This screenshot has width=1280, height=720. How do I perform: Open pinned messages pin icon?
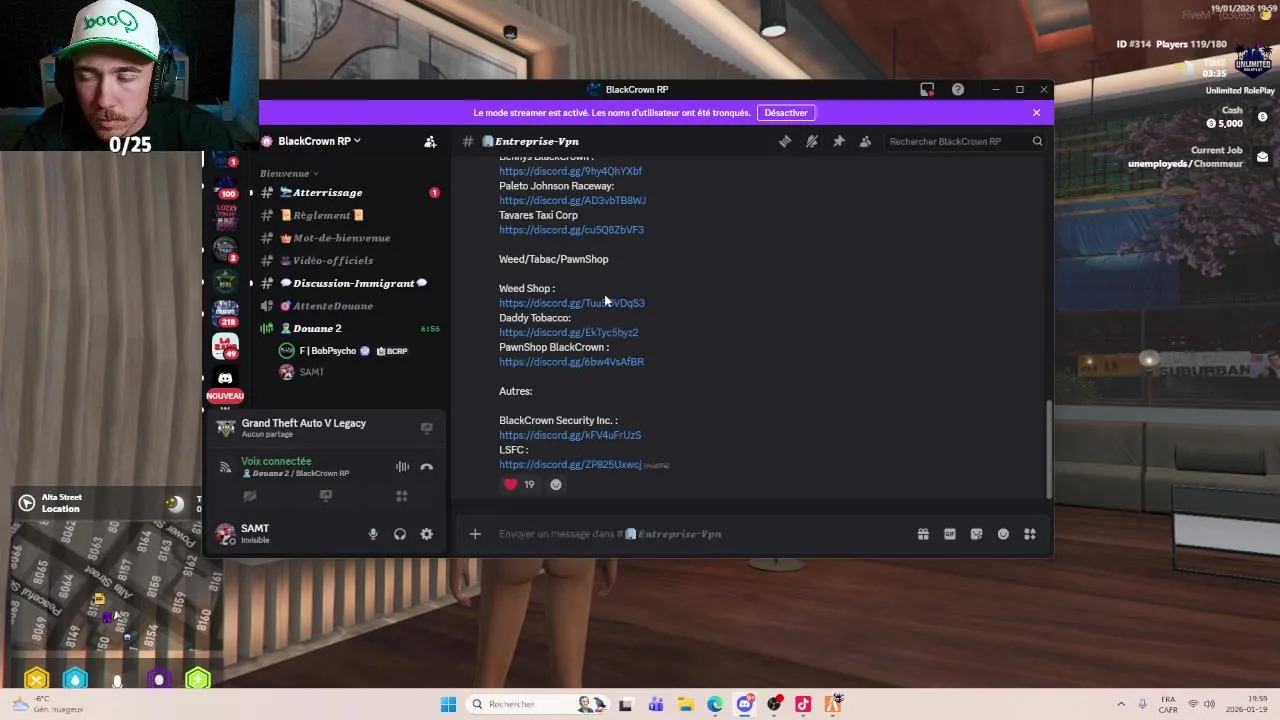(x=839, y=142)
